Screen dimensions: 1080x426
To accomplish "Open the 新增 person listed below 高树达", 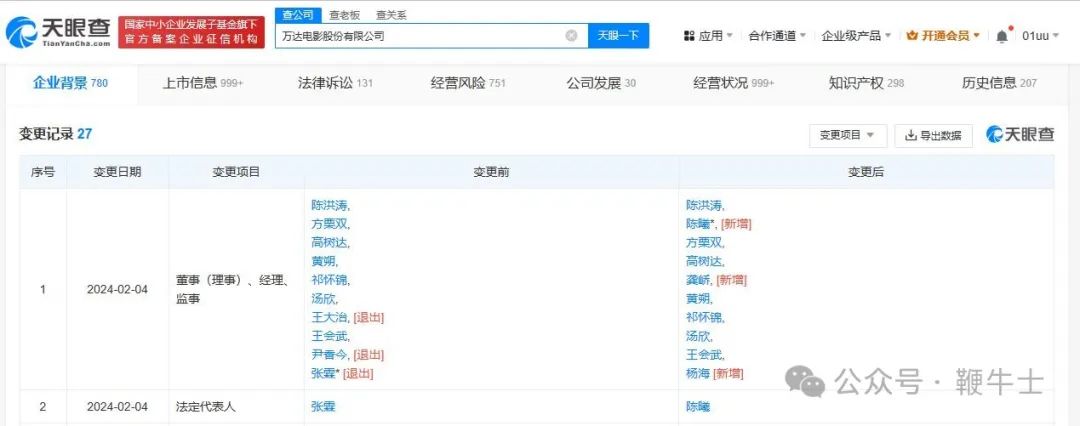I will coord(698,281).
